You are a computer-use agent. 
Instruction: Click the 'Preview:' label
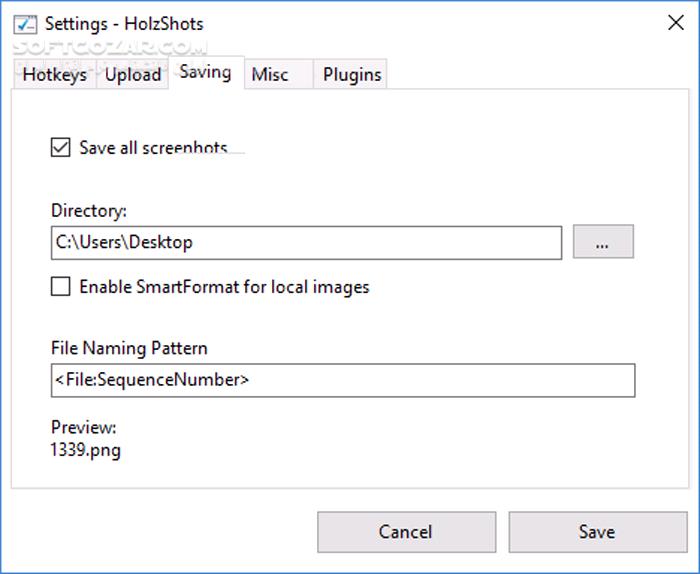(83, 428)
